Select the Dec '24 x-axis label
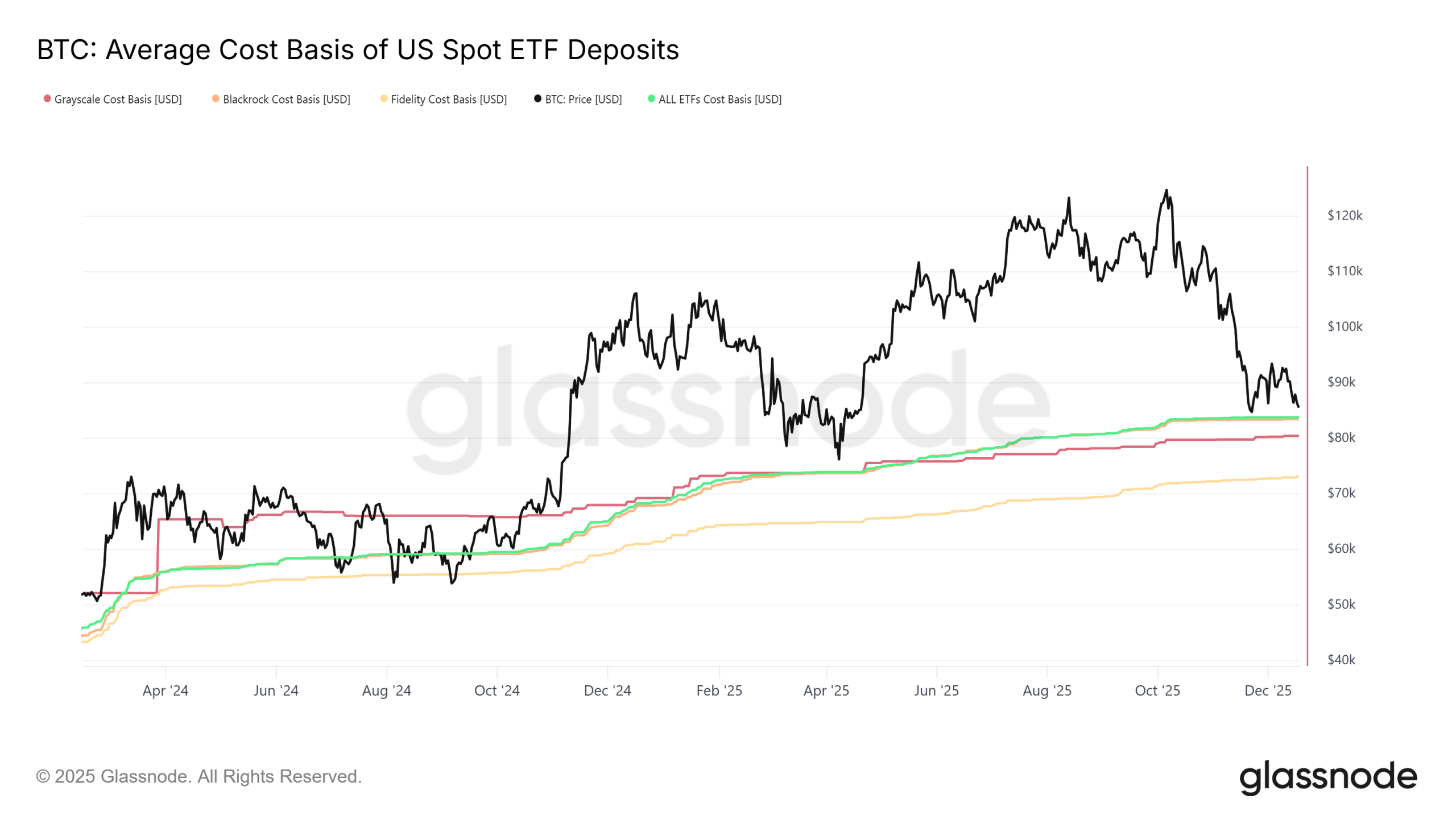Image resolution: width=1456 pixels, height=819 pixels. point(607,690)
